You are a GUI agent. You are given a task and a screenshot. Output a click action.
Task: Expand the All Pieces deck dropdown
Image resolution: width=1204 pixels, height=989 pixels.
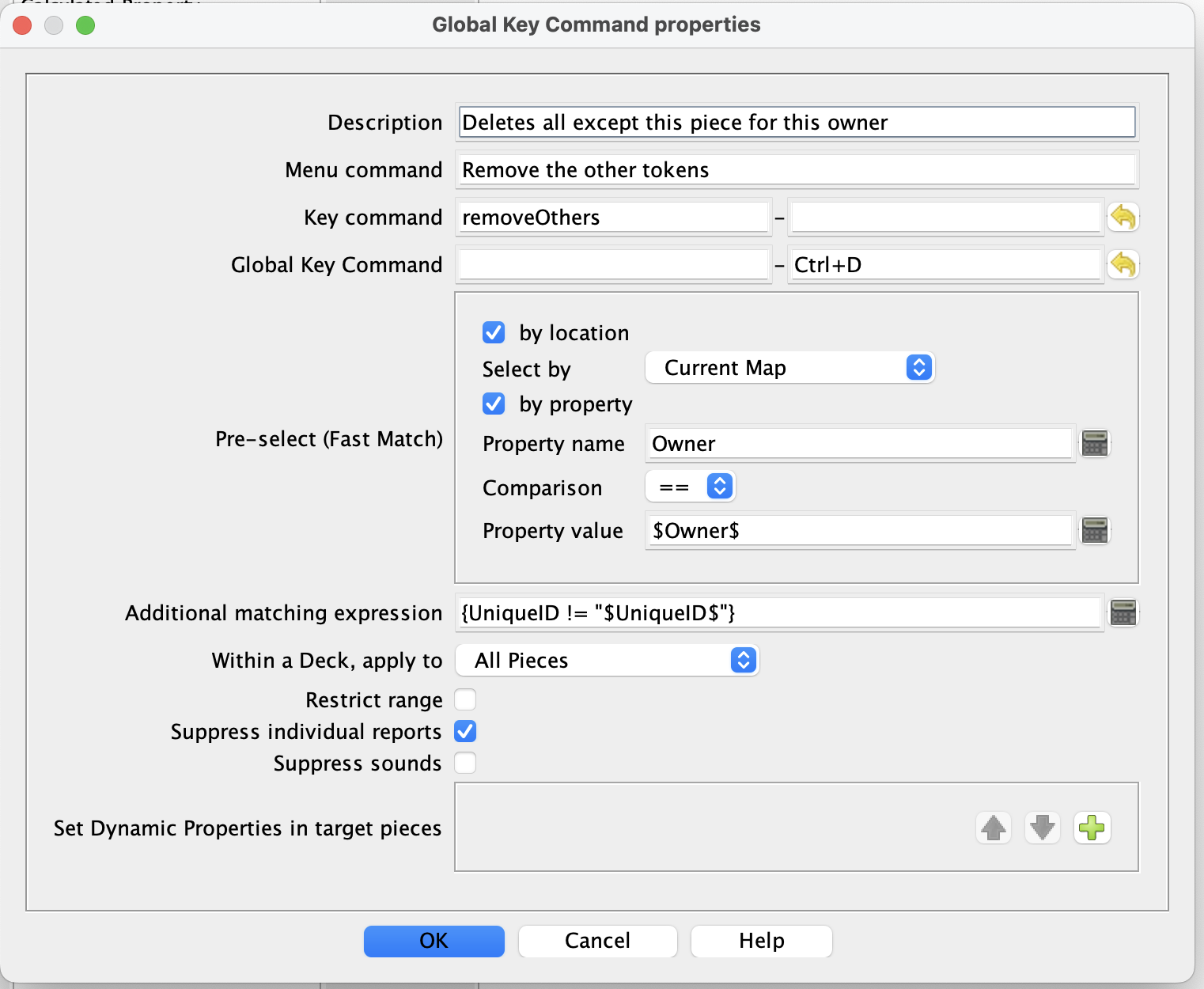(607, 661)
